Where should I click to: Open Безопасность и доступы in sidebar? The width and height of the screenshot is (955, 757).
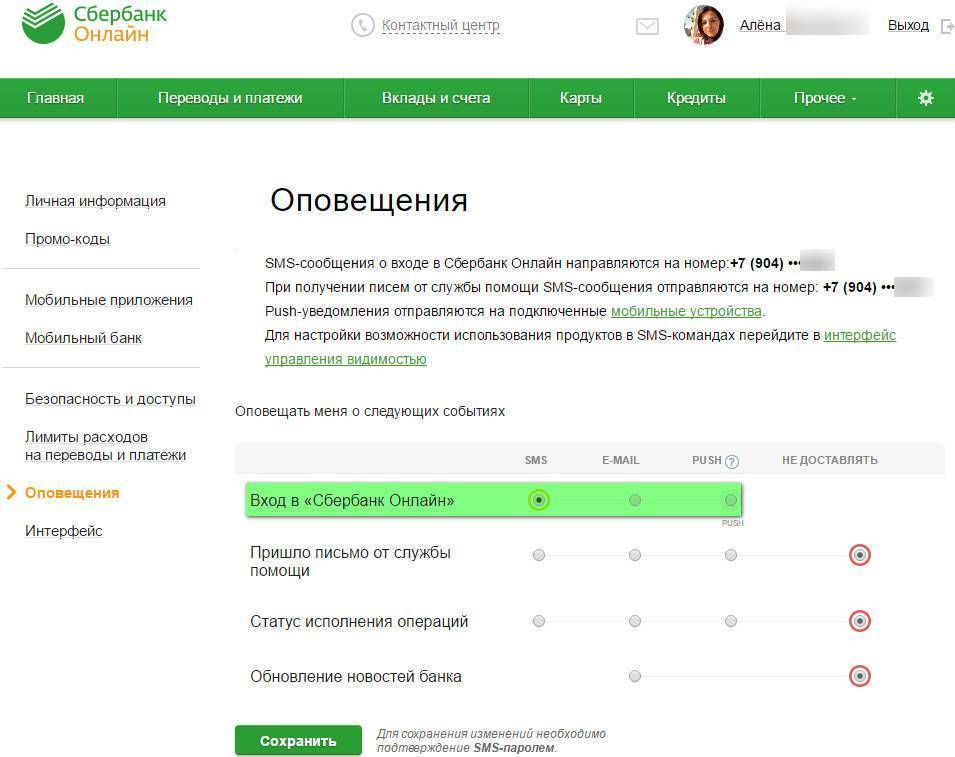click(x=110, y=399)
